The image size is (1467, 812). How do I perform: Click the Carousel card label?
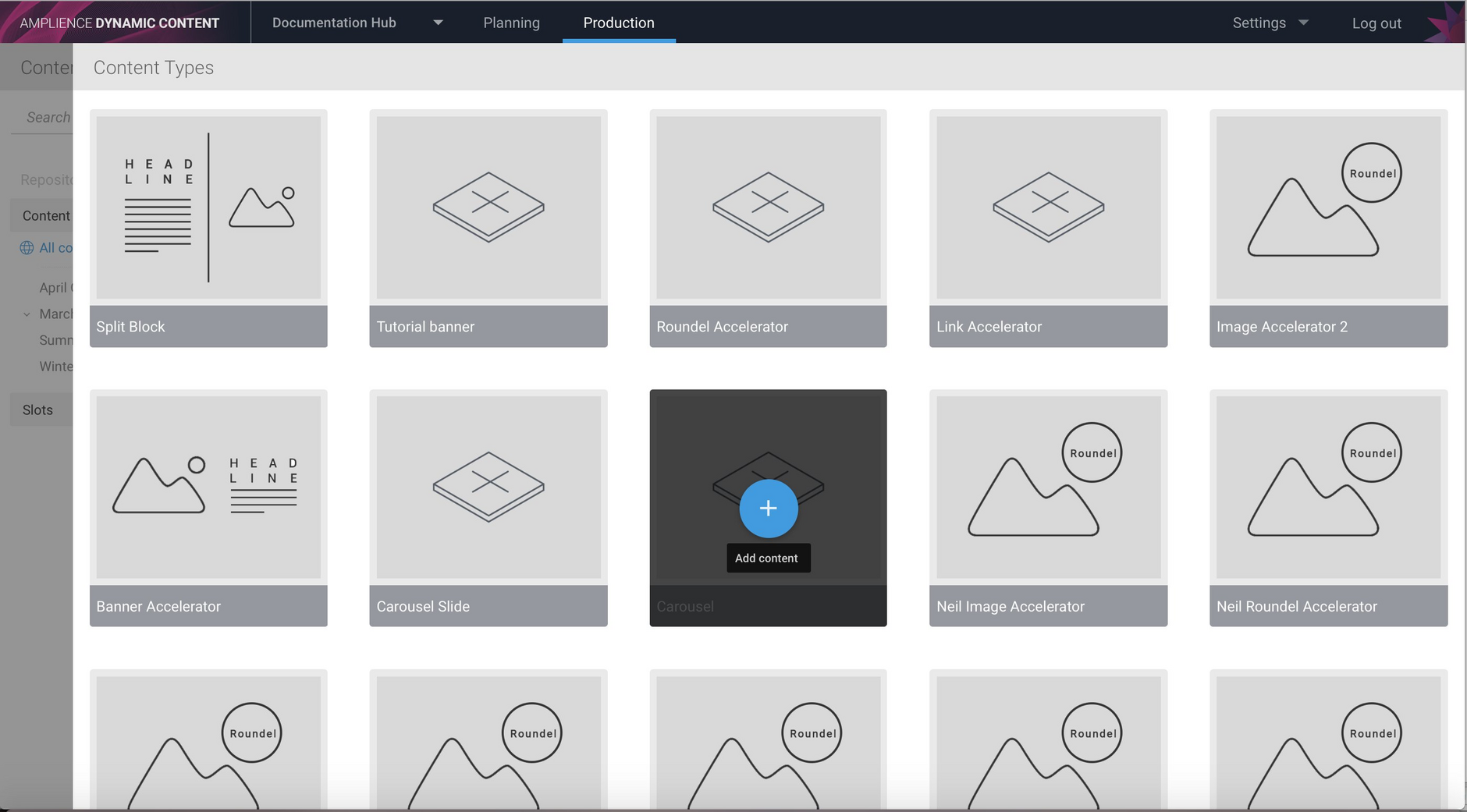685,607
